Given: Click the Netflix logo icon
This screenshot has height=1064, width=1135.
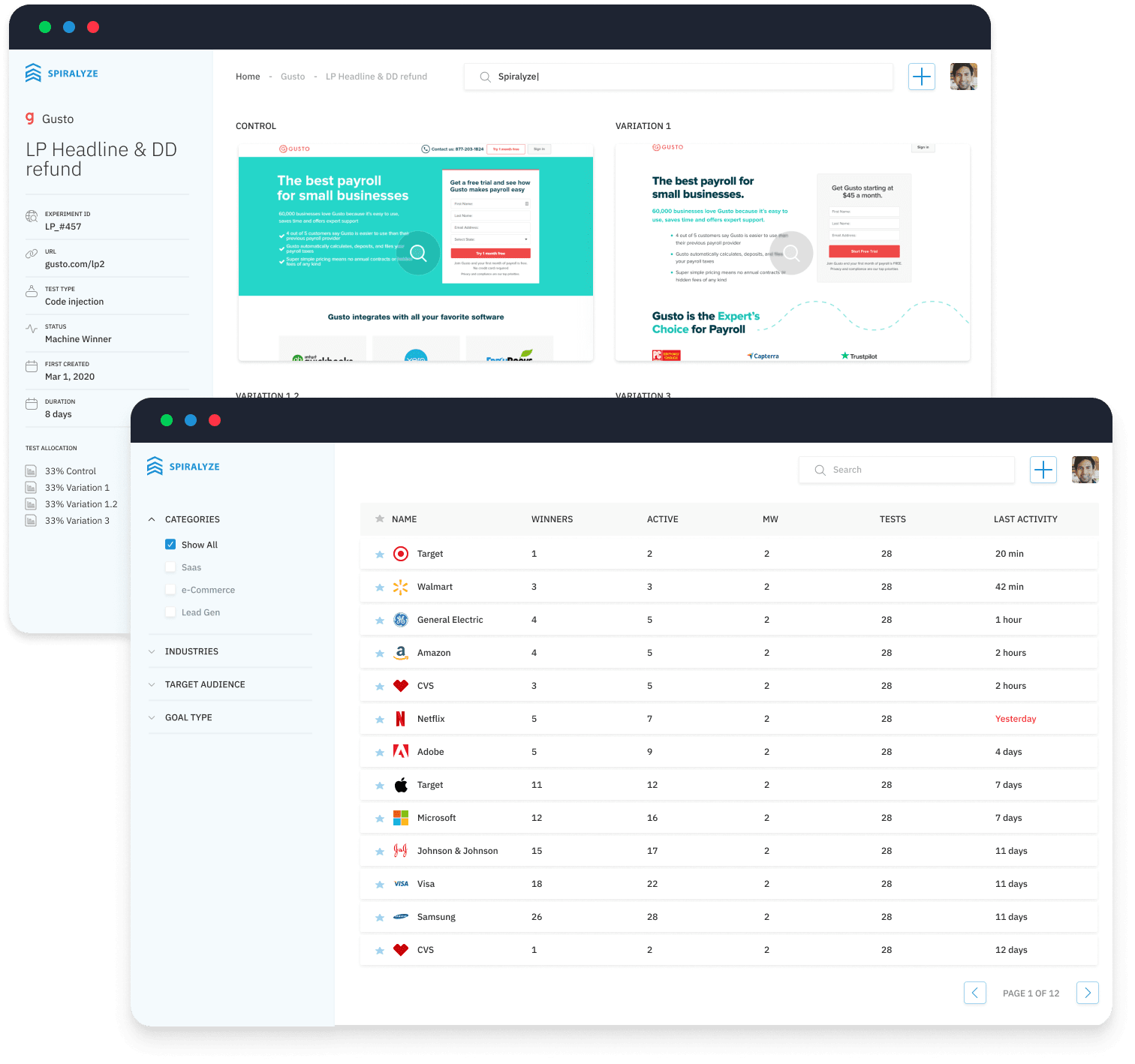Looking at the screenshot, I should point(401,719).
